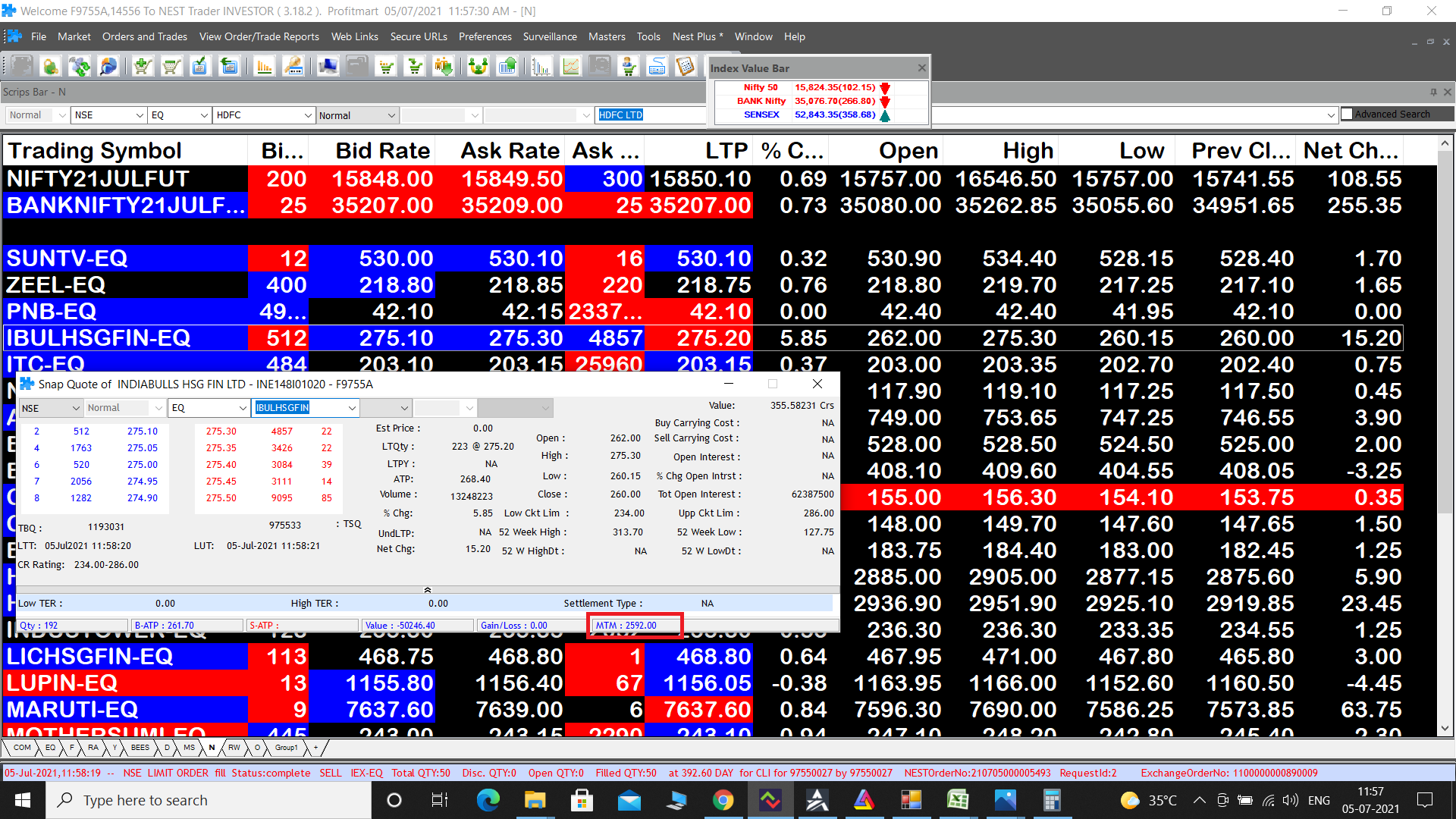Close the Index Value Bar panel
The height and width of the screenshot is (819, 1456).
(x=921, y=67)
